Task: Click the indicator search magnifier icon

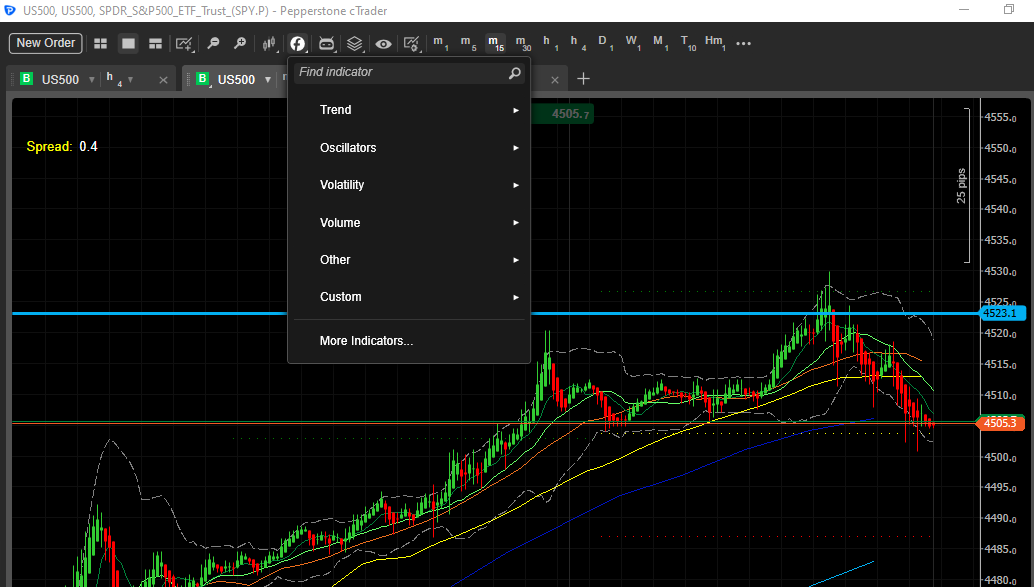Action: pyautogui.click(x=514, y=73)
